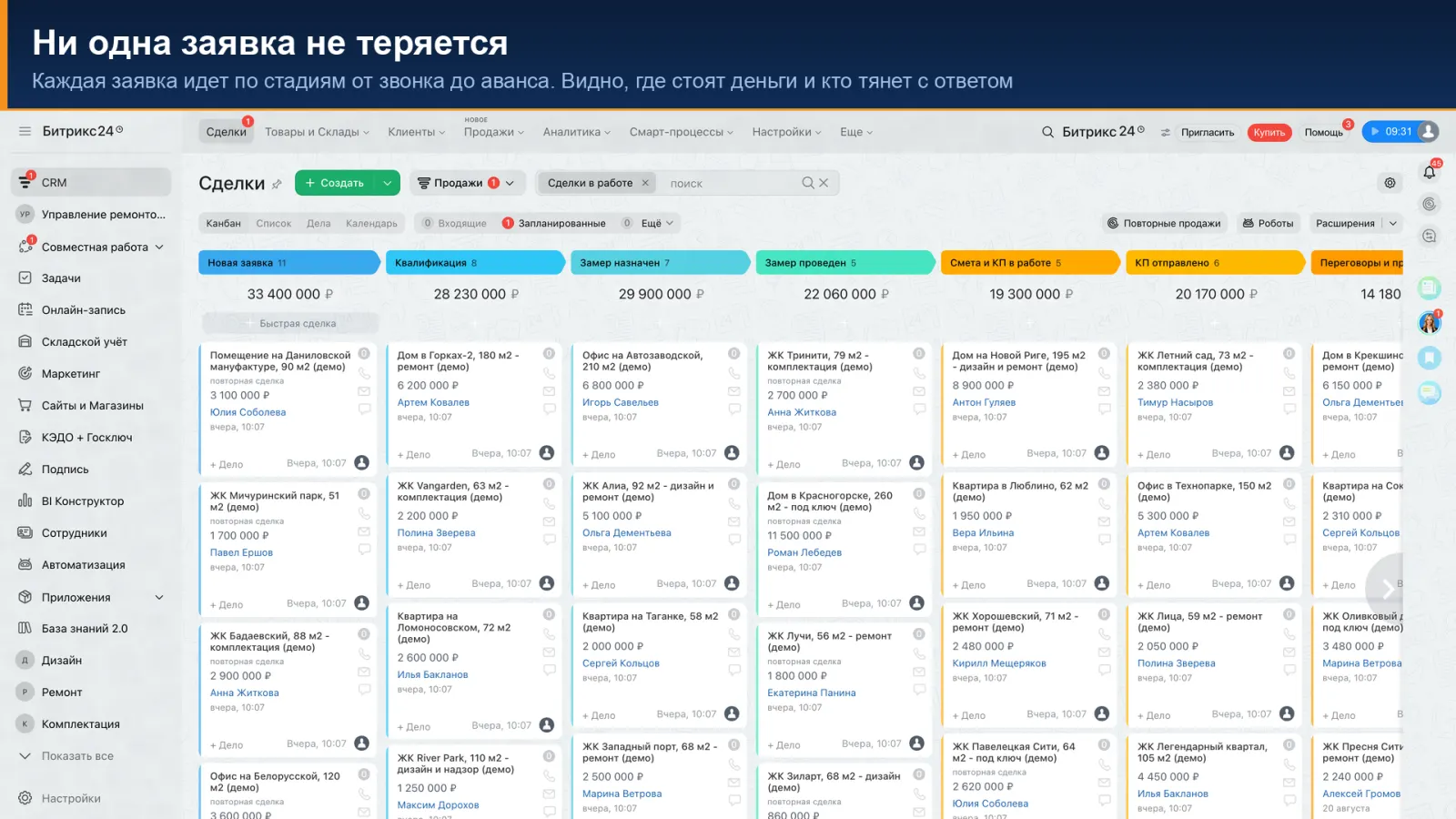Toggle the Запланированные counter filter

tap(554, 223)
